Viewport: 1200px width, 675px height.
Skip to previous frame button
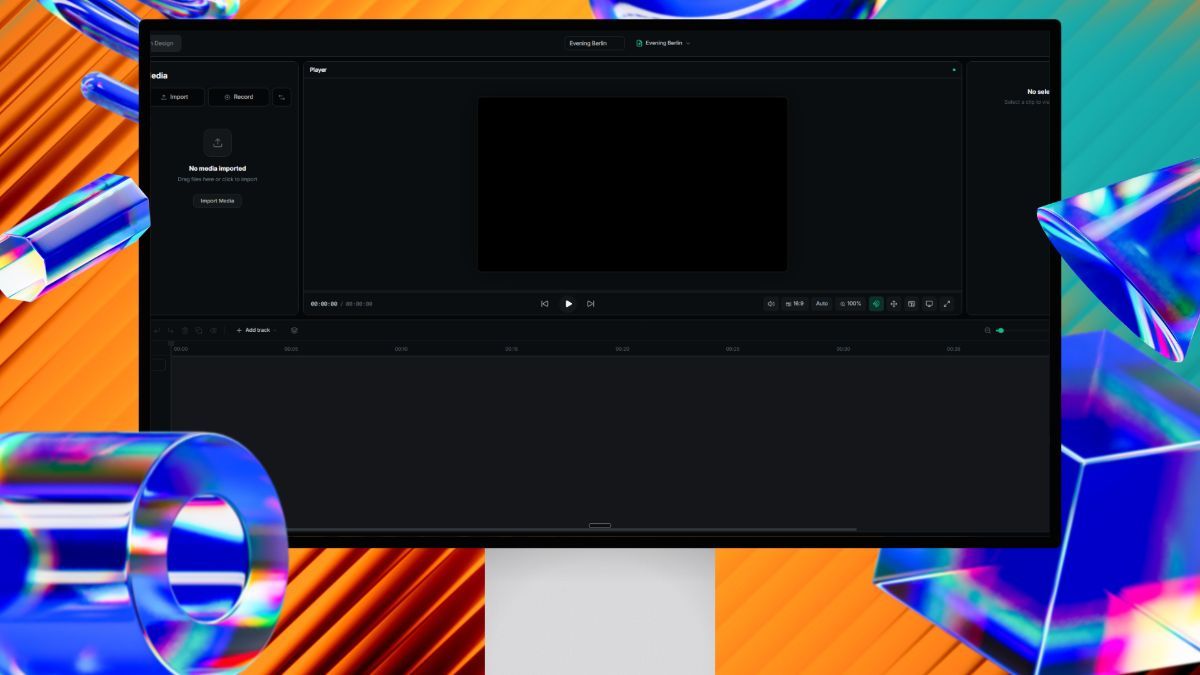coord(545,304)
